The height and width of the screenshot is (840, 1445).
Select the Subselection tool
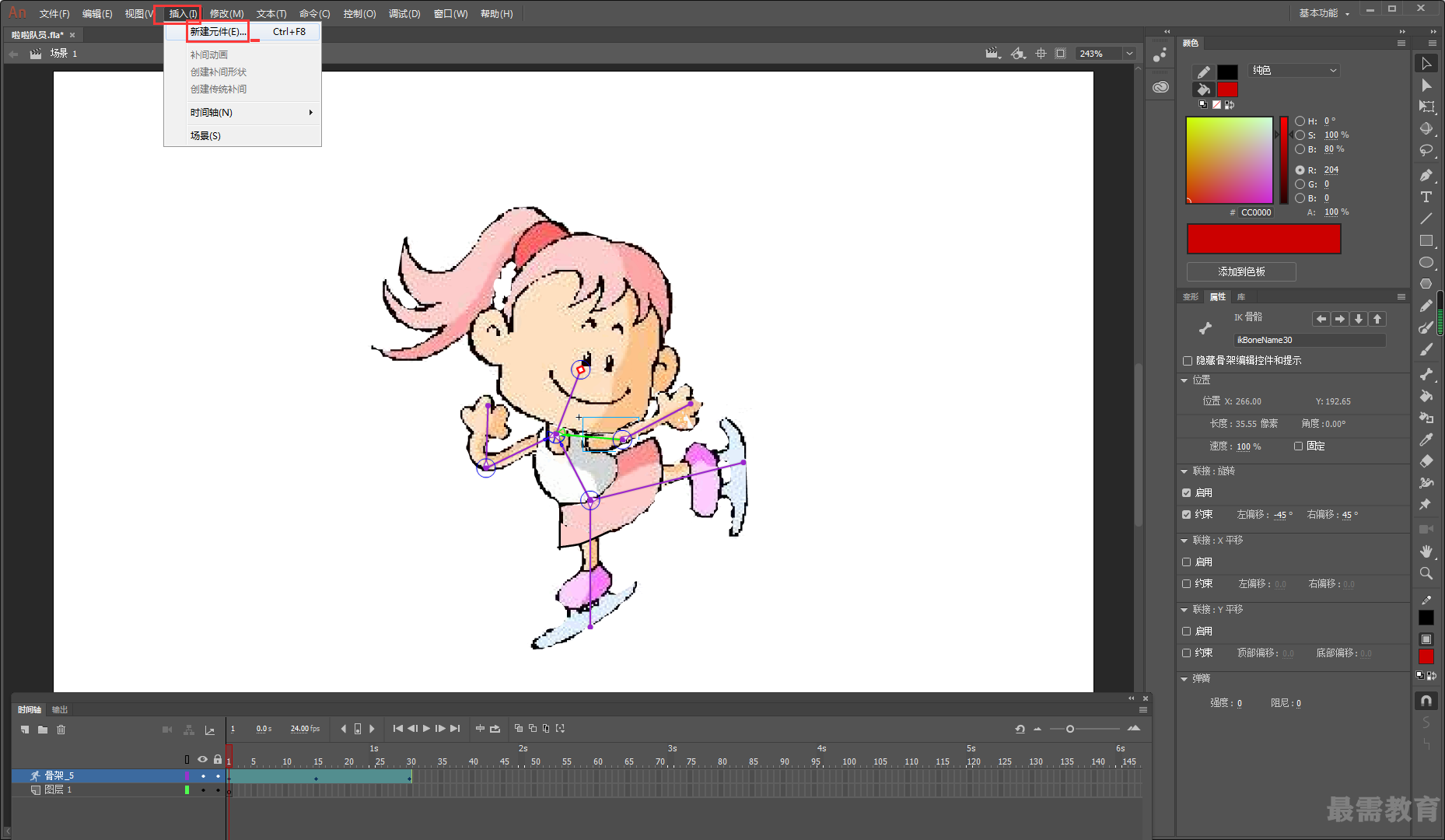[x=1426, y=86]
